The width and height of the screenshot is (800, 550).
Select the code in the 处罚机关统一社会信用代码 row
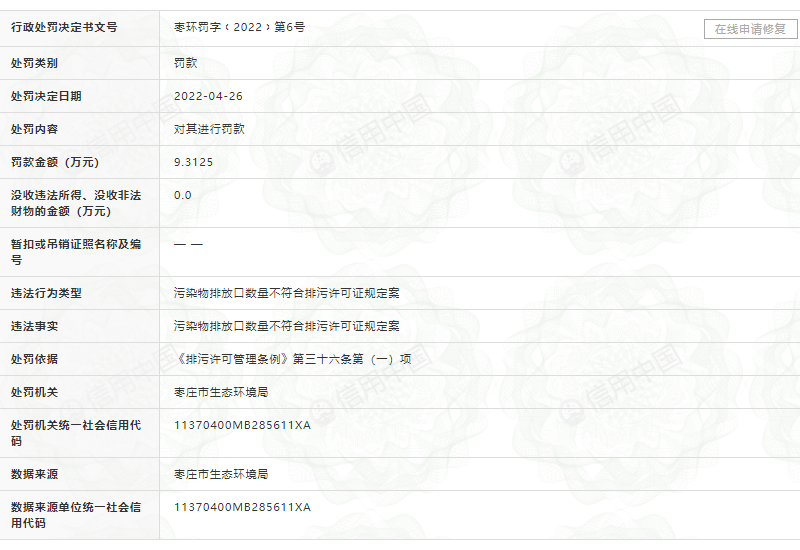tap(242, 426)
